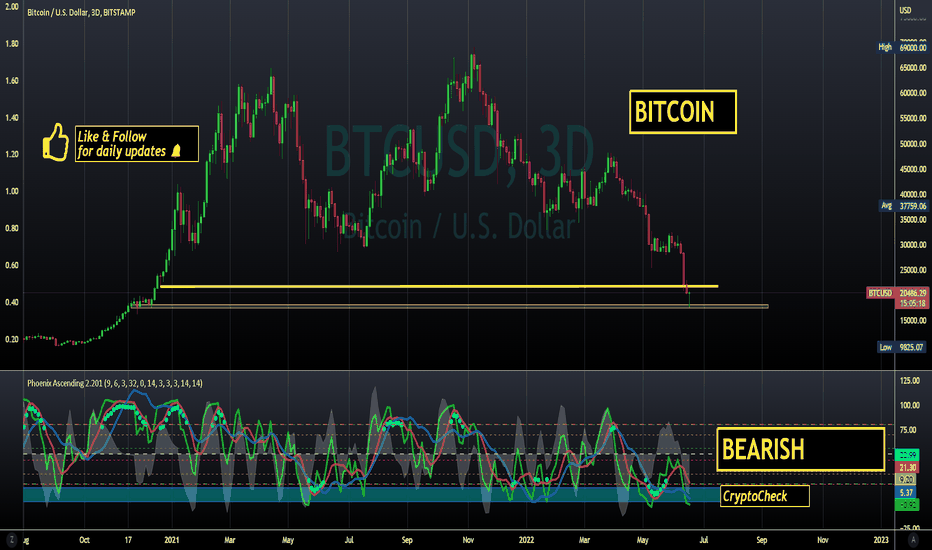The image size is (932, 550).
Task: Click the 1.00 value on left scale
Action: coord(12,191)
